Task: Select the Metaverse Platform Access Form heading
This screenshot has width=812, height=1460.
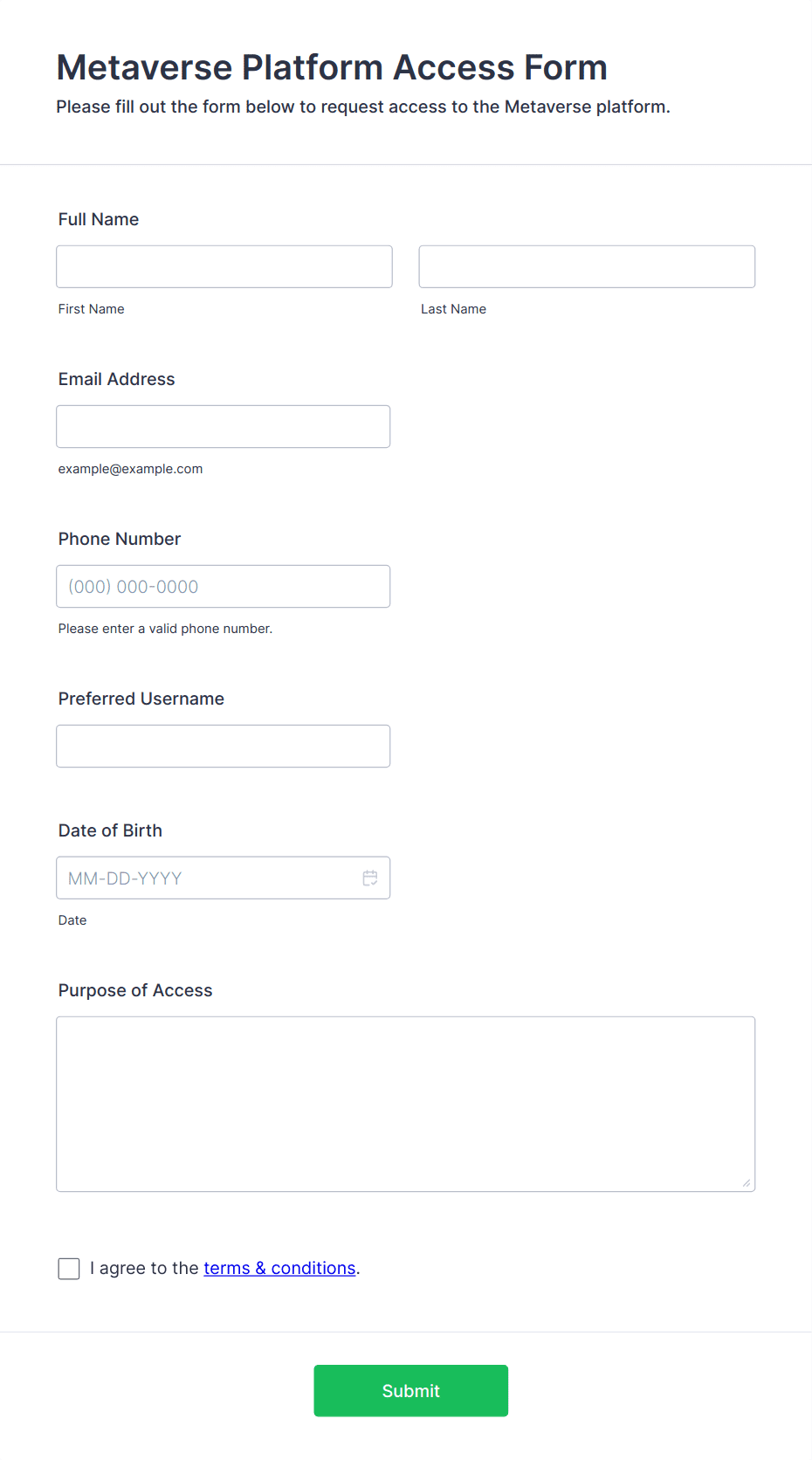Action: [332, 67]
